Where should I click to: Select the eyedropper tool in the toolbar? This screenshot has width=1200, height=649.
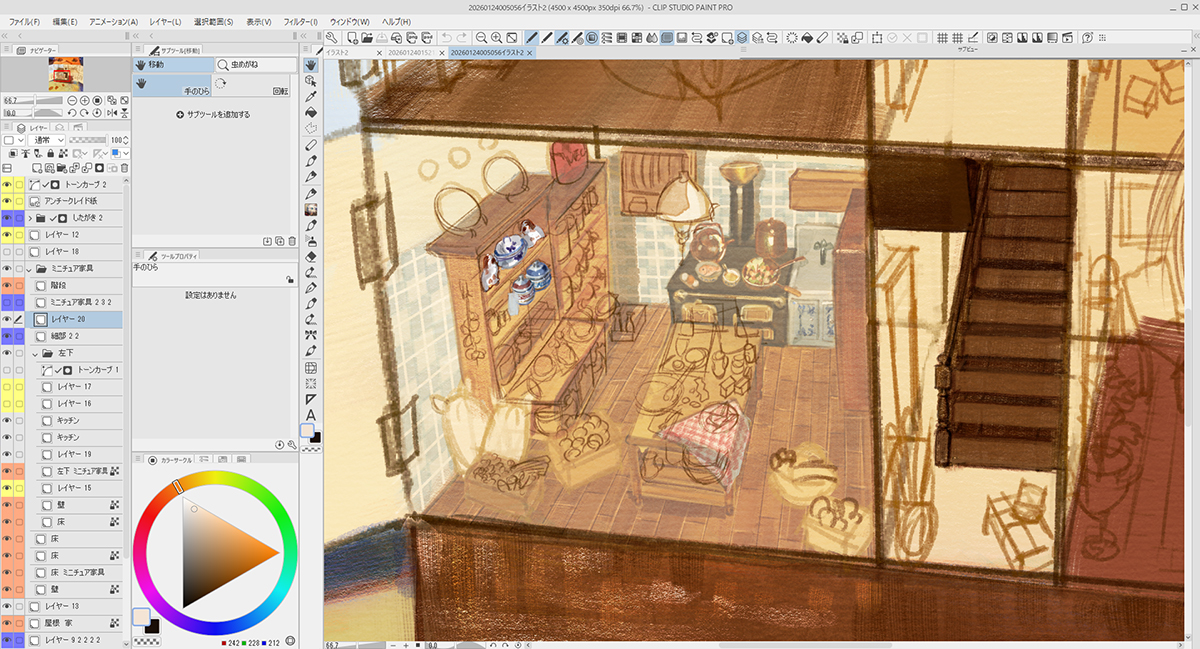click(311, 96)
